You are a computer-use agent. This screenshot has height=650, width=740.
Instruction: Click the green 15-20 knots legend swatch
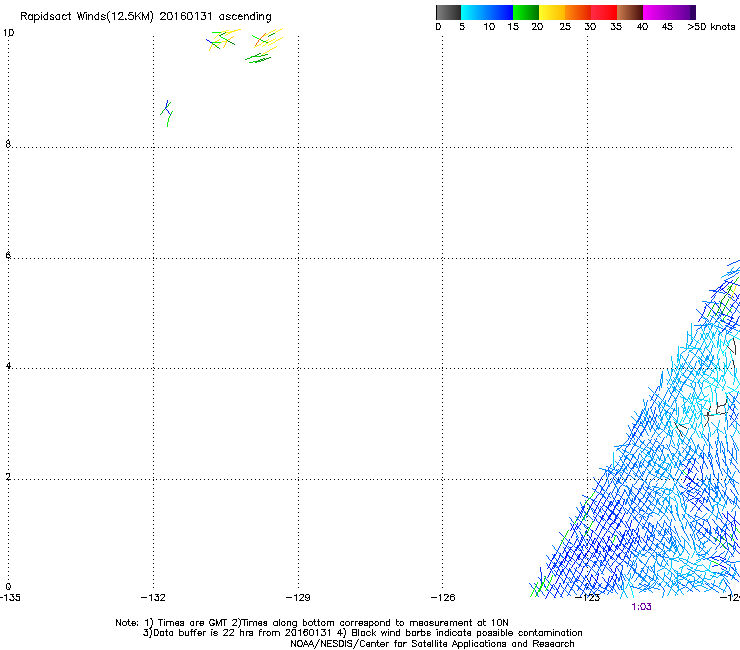click(526, 12)
